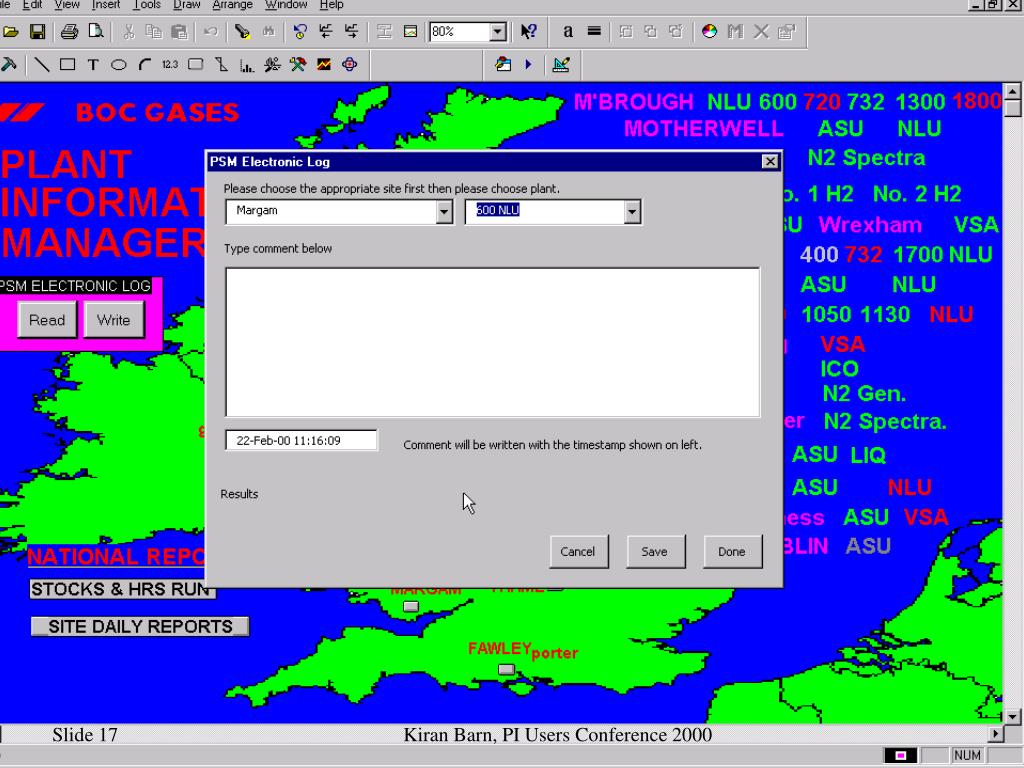Click the revert time clock icon
Viewport: 1024px width, 768px height.
coord(300,31)
